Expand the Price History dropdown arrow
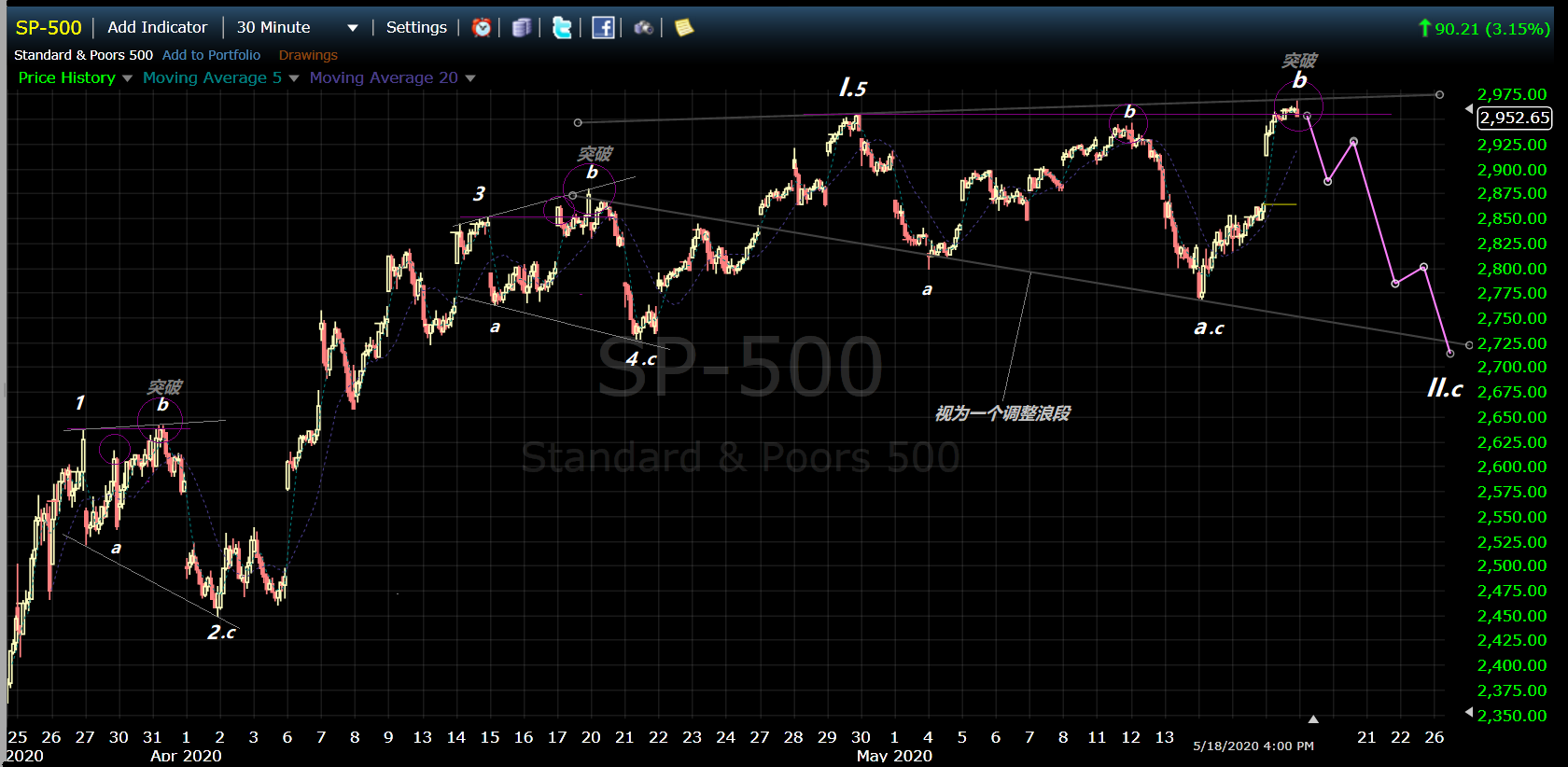 [x=127, y=78]
